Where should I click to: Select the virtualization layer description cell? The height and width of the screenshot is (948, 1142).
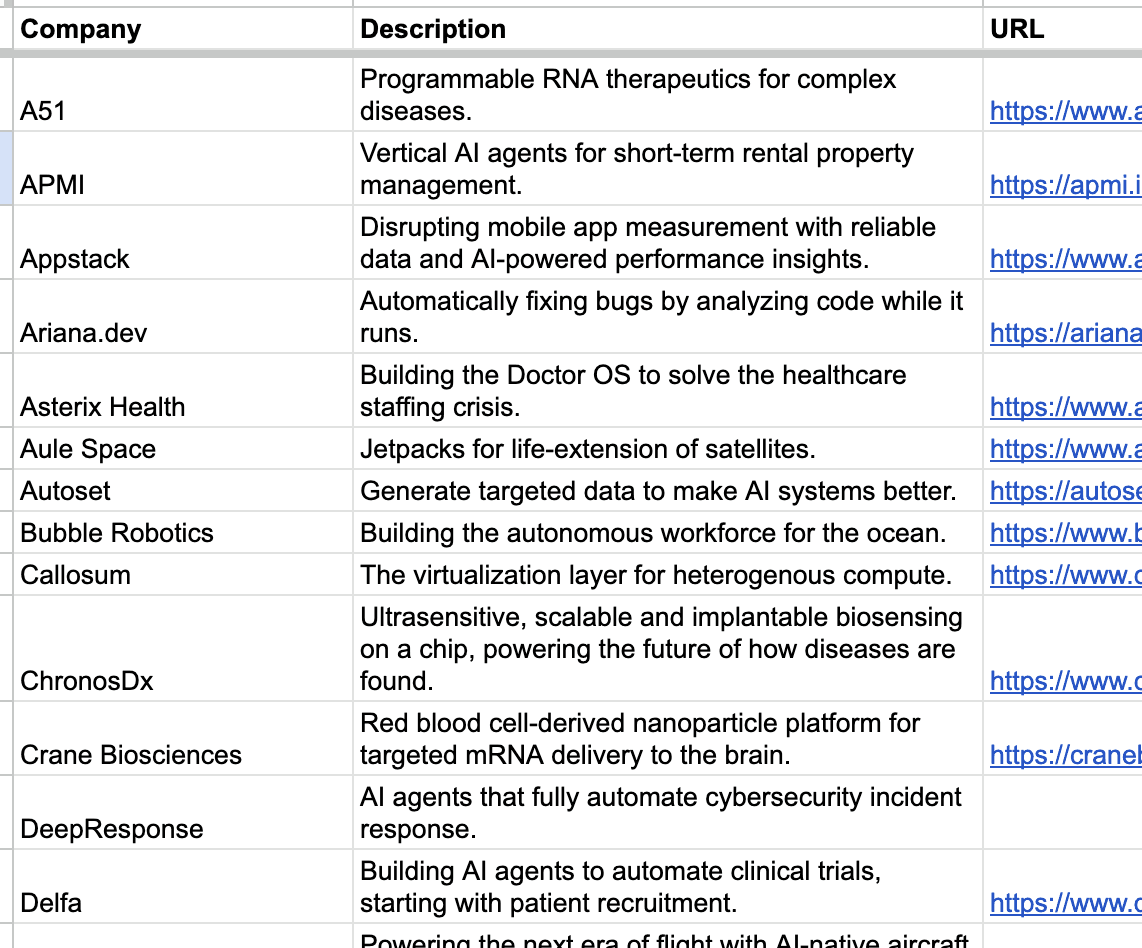[668, 574]
